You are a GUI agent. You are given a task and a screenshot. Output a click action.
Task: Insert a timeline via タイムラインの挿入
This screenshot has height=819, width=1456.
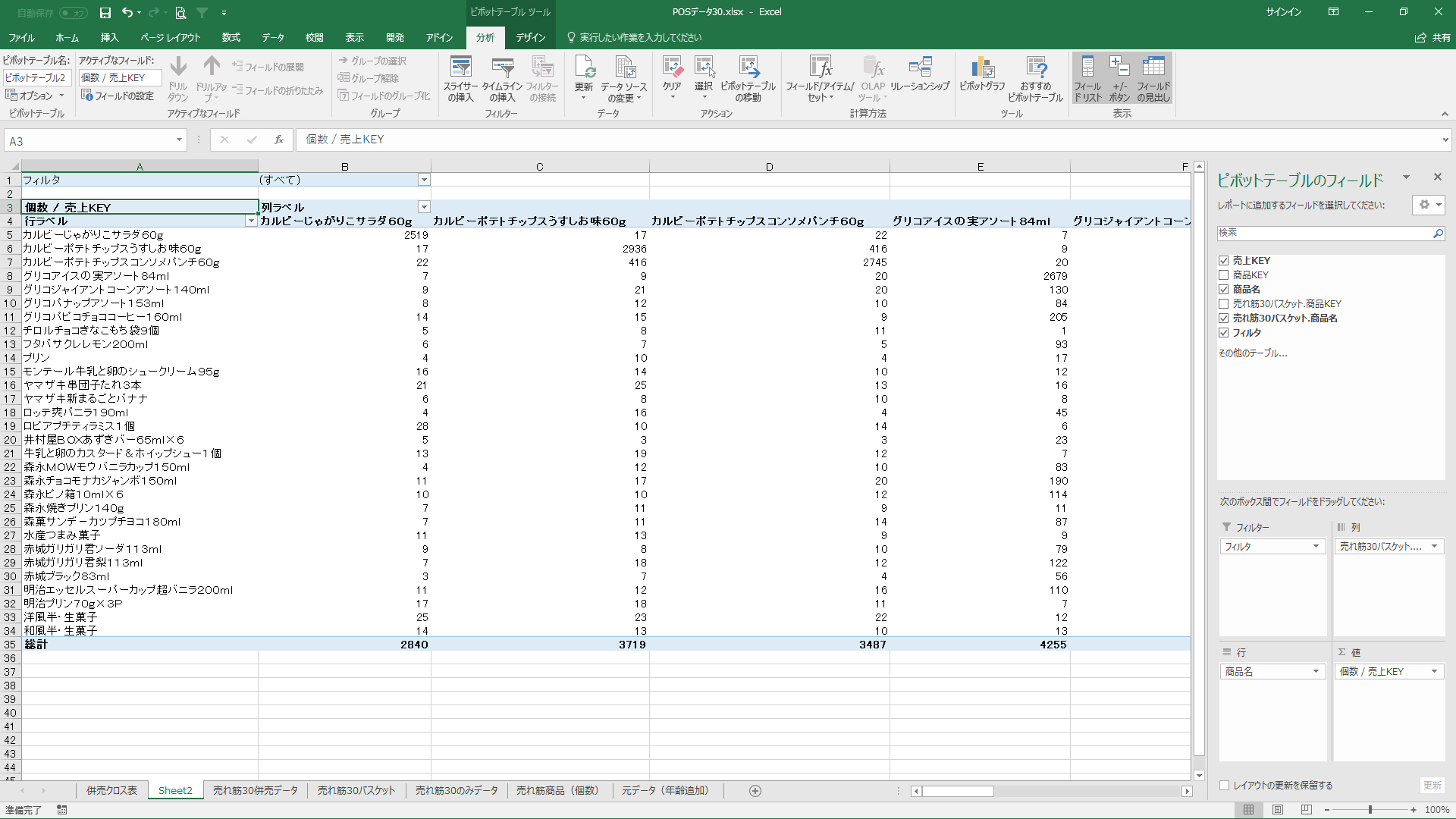pyautogui.click(x=502, y=79)
